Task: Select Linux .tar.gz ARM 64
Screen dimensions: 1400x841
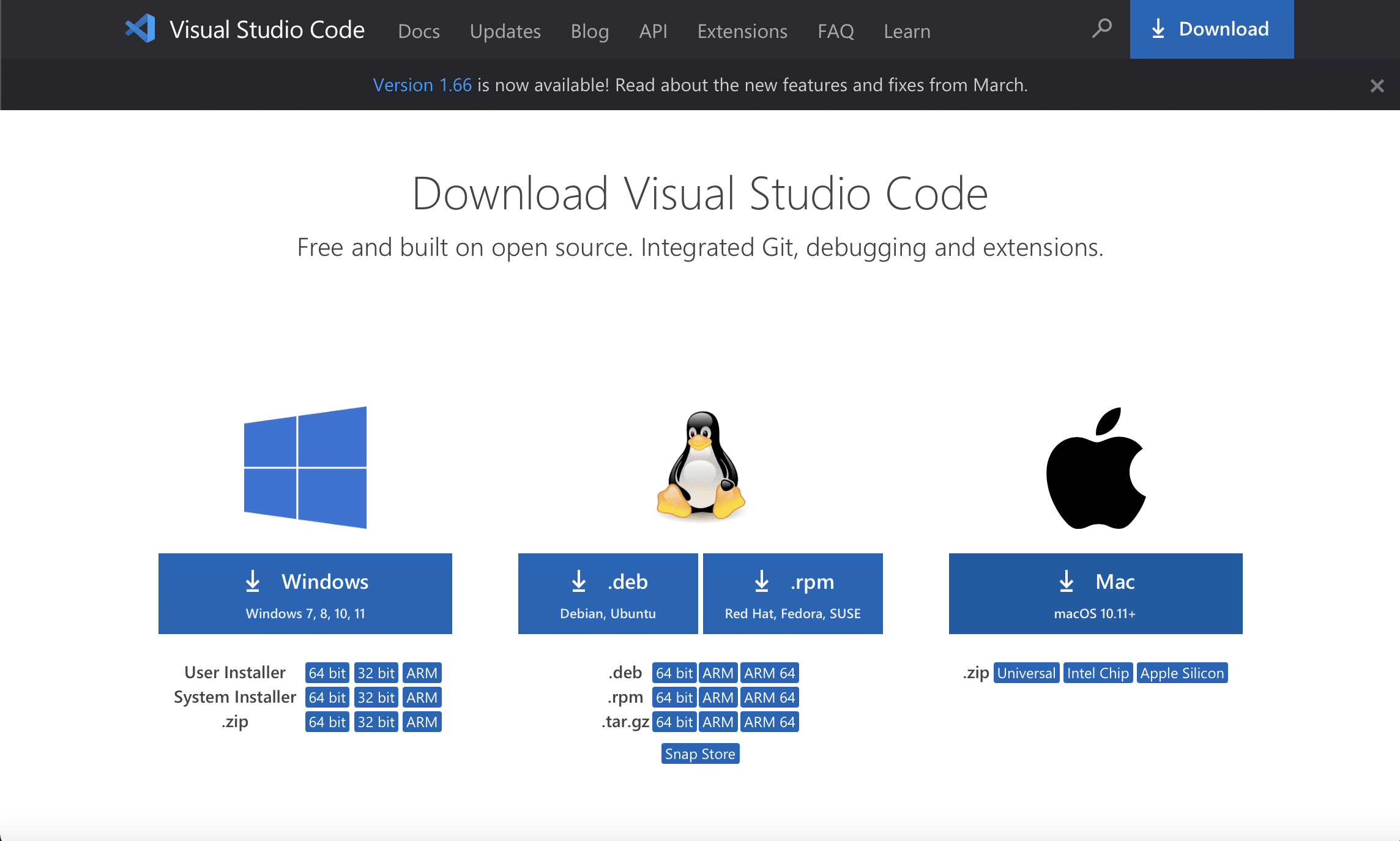Action: pos(770,722)
